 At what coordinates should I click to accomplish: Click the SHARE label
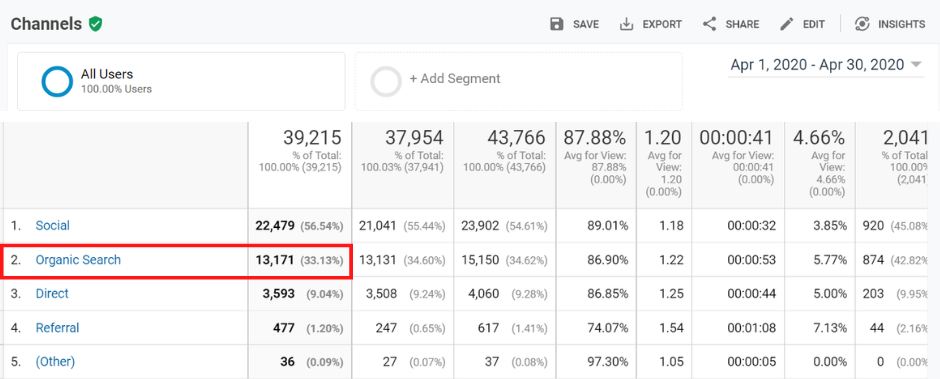pyautogui.click(x=742, y=25)
